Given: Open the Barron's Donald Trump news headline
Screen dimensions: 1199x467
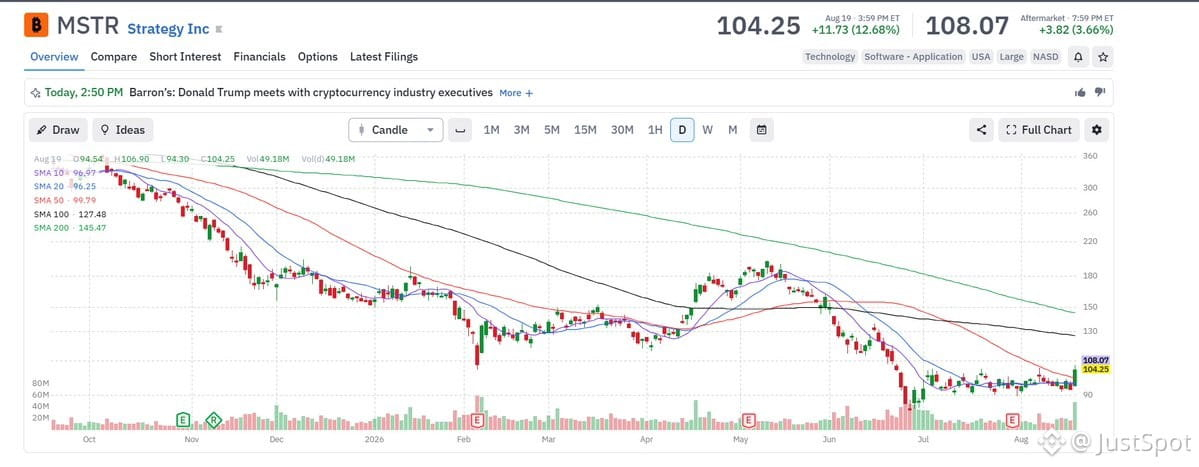Looking at the screenshot, I should [311, 92].
